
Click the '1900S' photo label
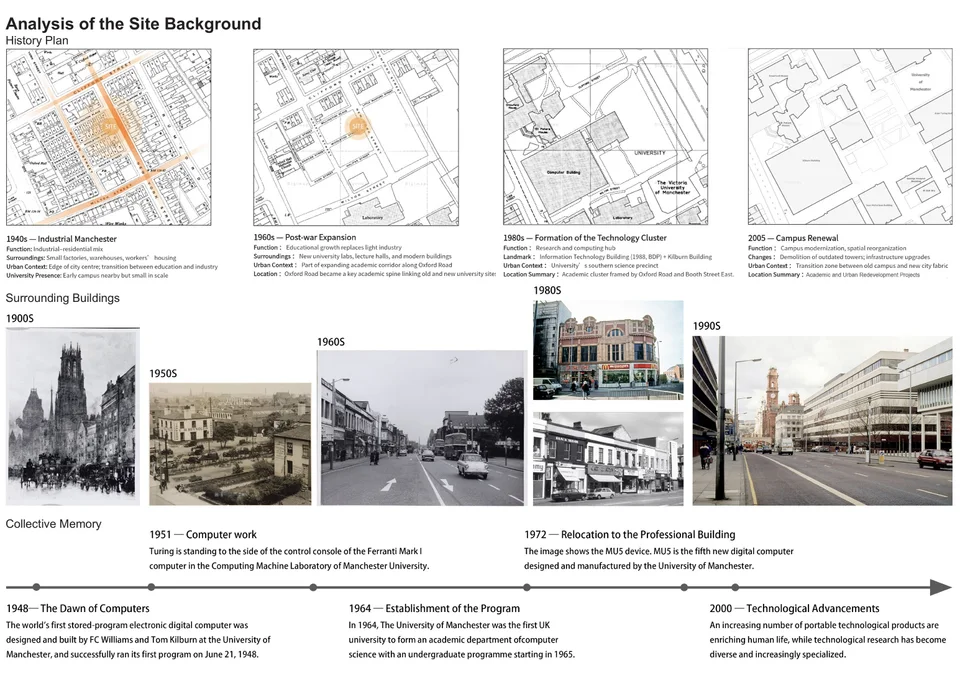(20, 318)
